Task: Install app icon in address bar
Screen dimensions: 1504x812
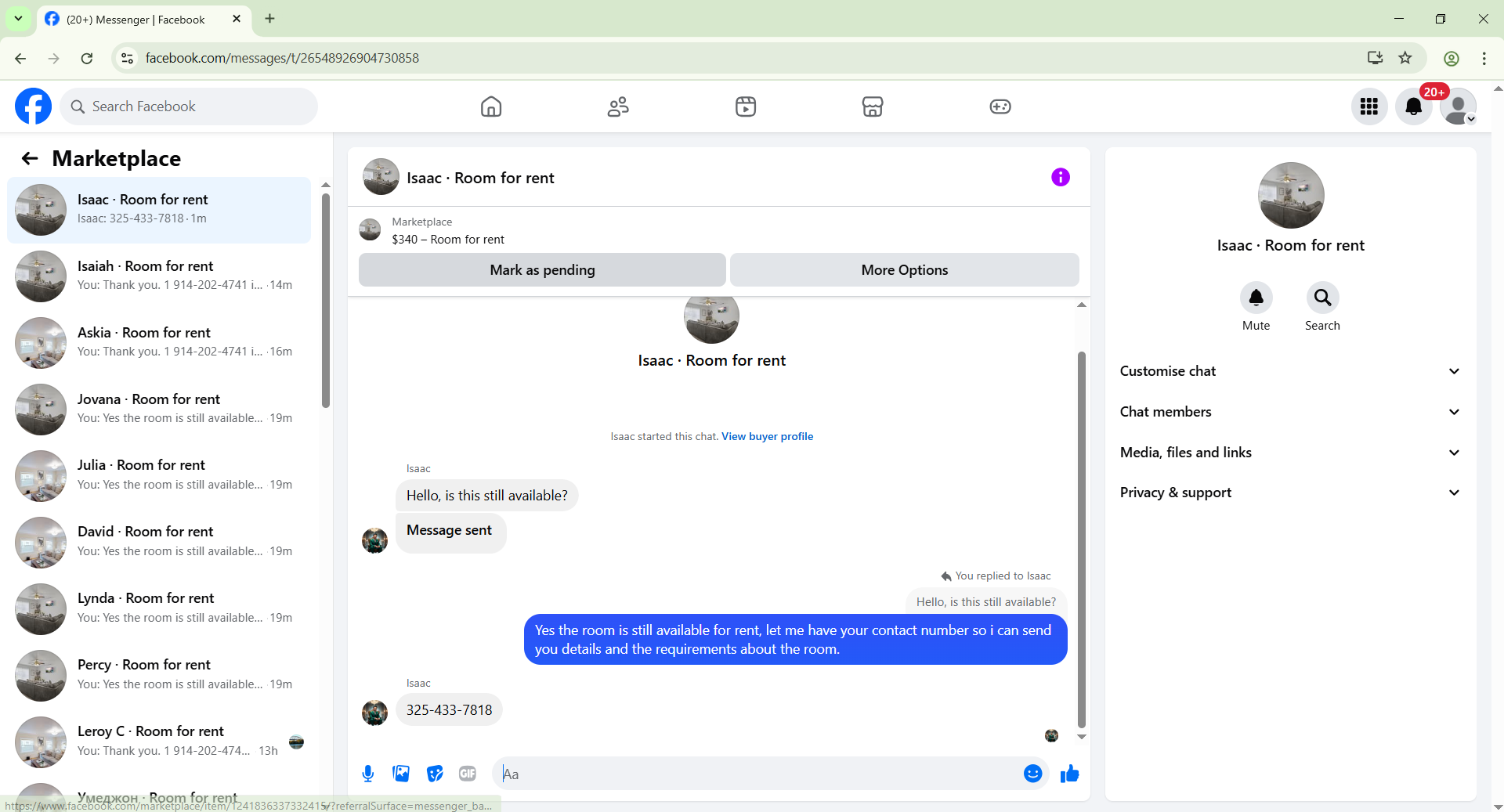Action: [x=1375, y=58]
